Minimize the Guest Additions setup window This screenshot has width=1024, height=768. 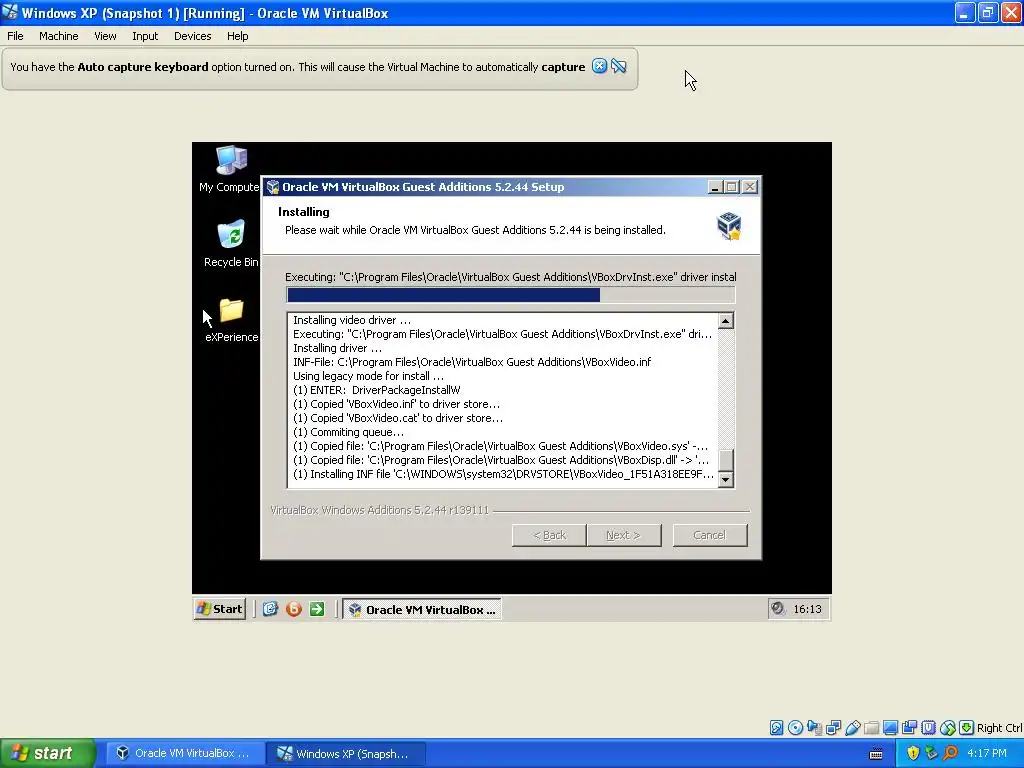tap(716, 187)
